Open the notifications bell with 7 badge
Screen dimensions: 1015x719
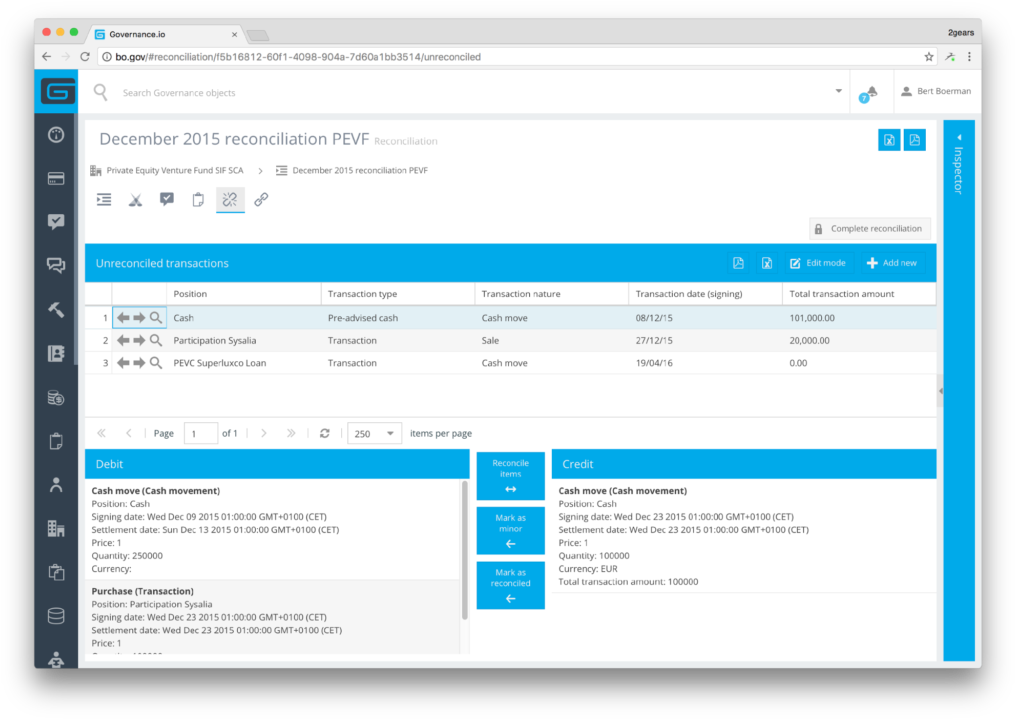[x=870, y=92]
